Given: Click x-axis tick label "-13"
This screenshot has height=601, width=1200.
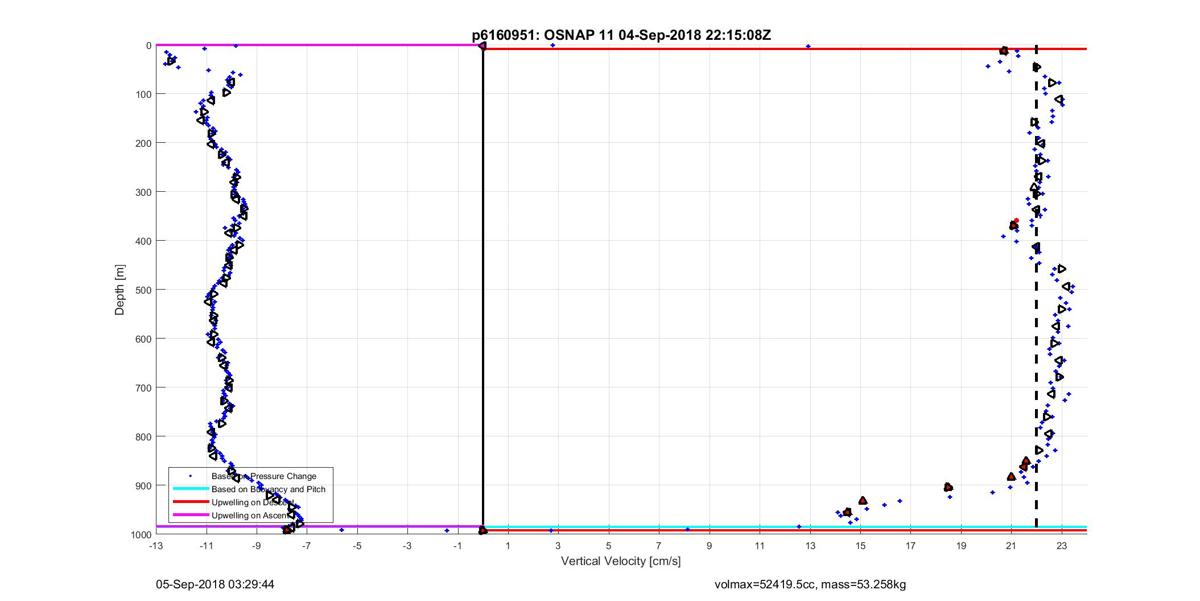Looking at the screenshot, I should coord(156,546).
